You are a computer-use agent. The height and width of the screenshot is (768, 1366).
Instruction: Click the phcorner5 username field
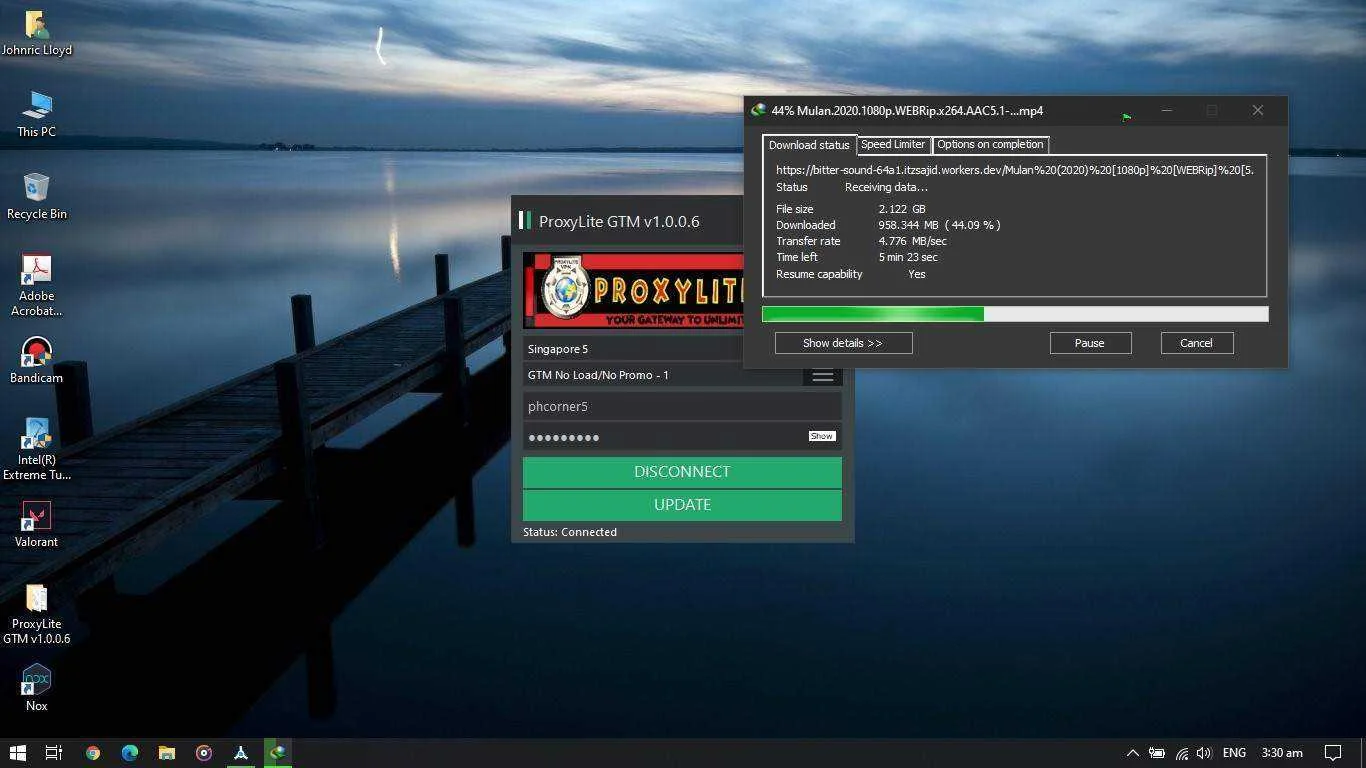pos(682,406)
